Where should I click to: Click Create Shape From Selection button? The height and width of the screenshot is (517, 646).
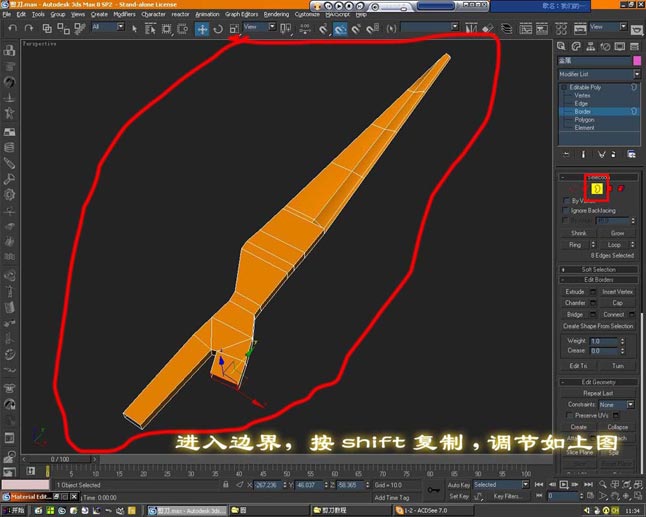598,326
